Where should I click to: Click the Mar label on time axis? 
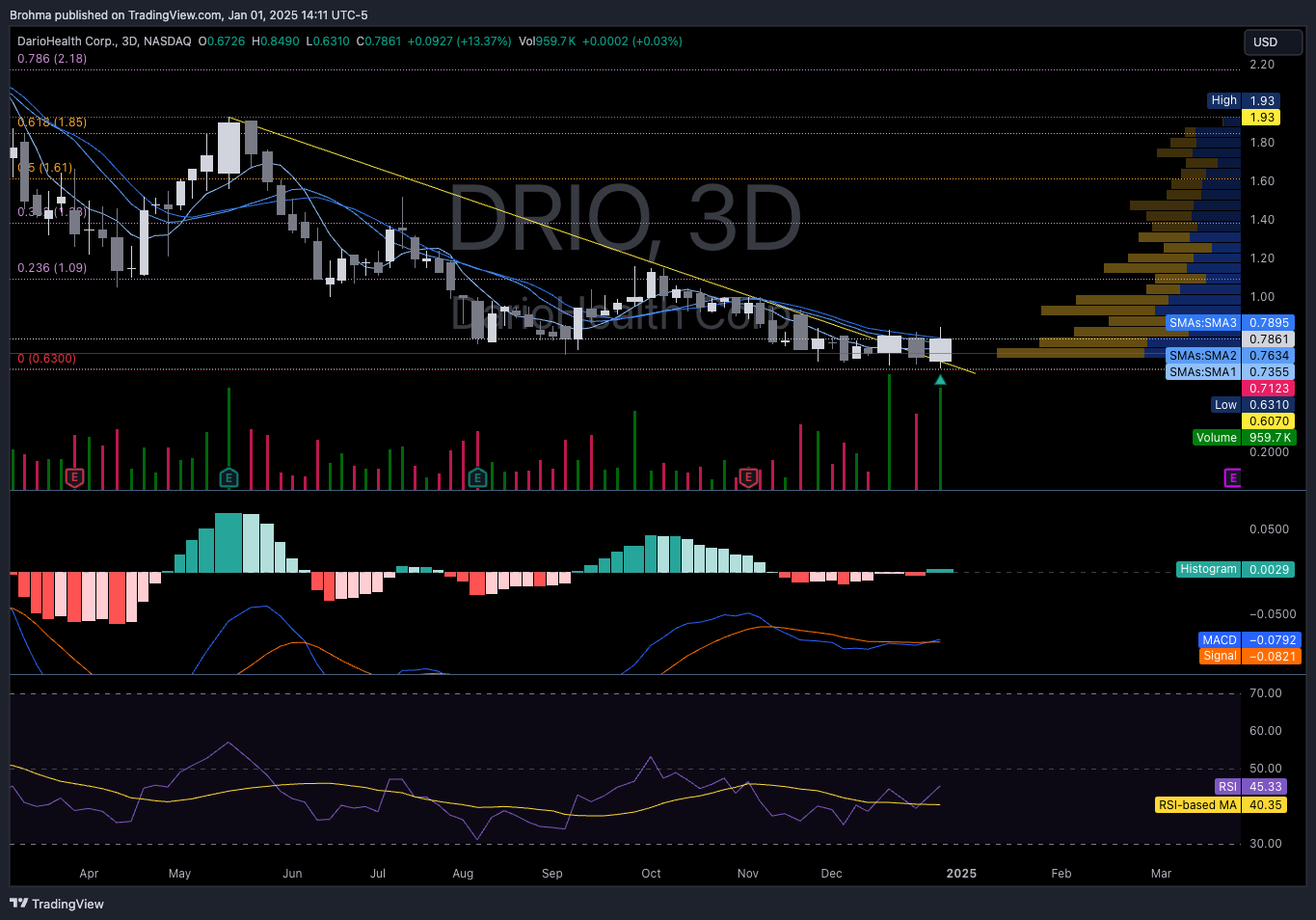[1161, 874]
